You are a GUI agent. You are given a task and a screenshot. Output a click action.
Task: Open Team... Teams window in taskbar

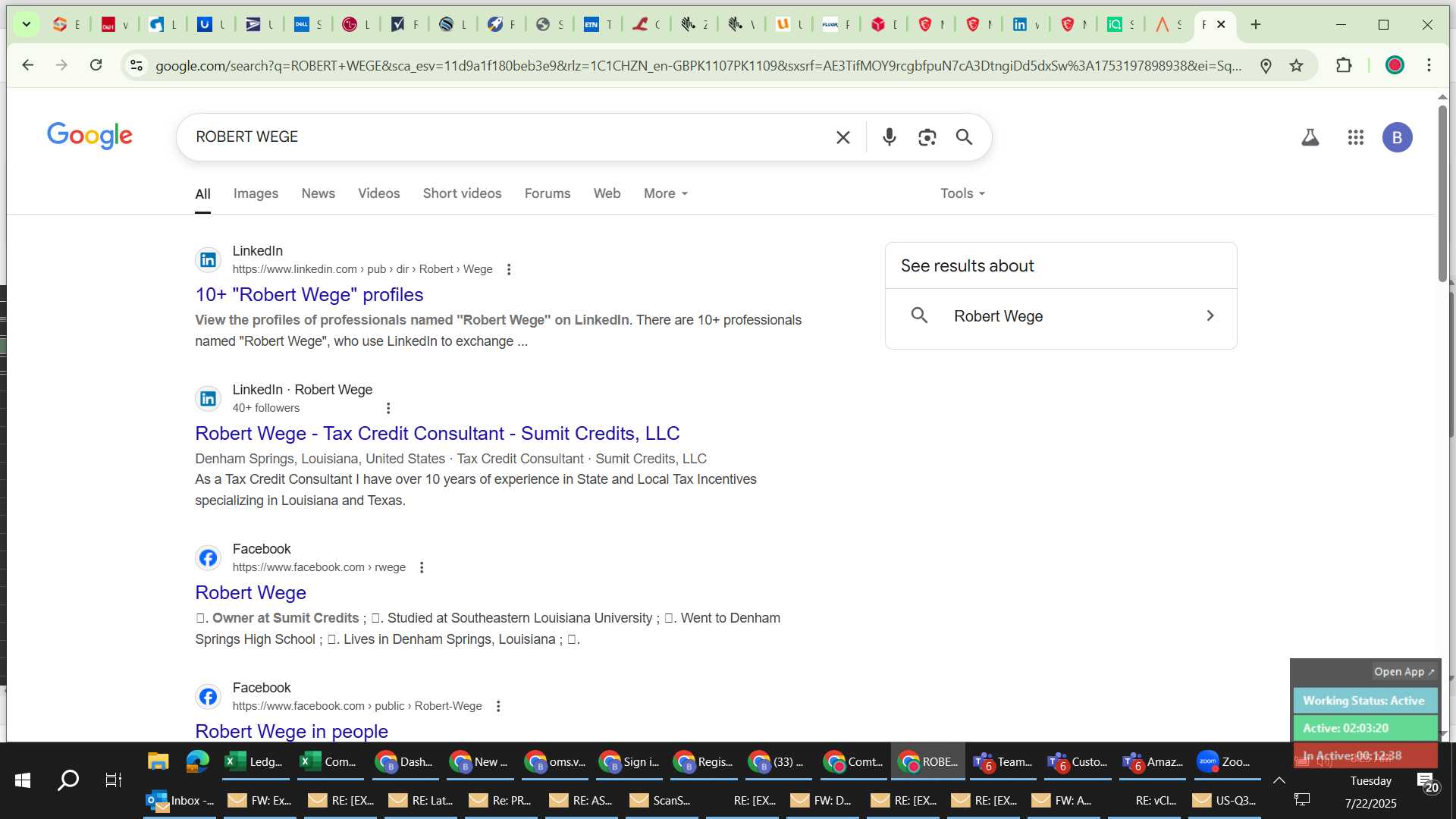pos(1003,761)
